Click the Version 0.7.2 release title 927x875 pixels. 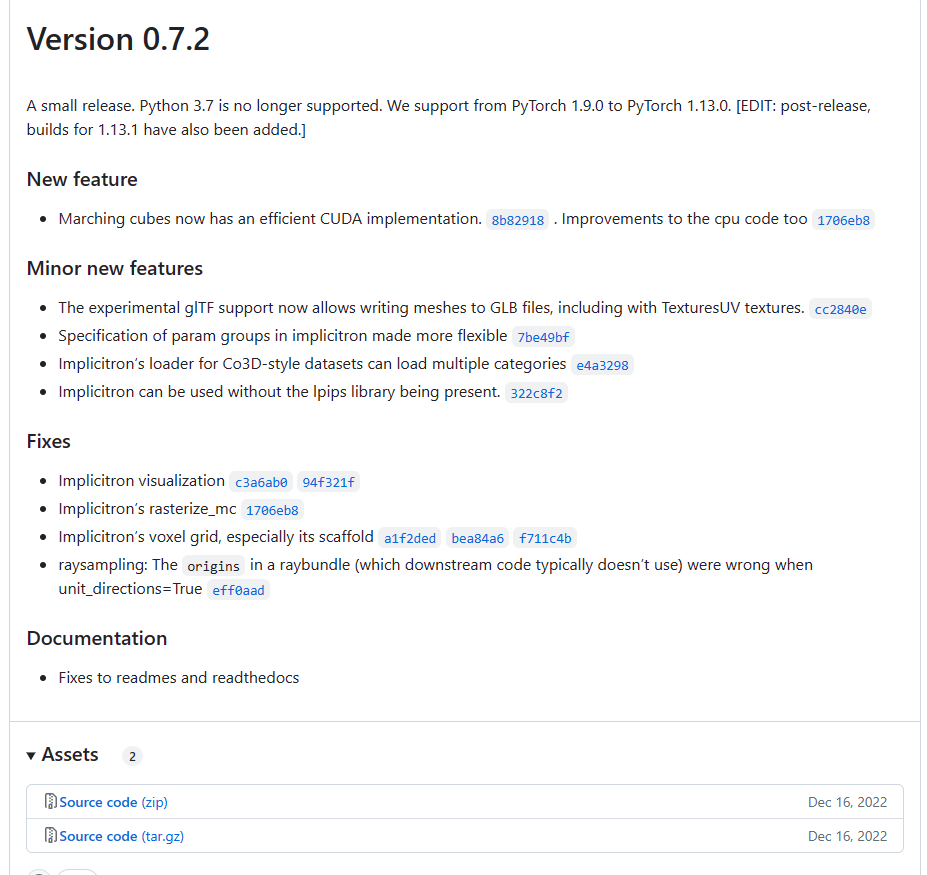click(x=118, y=40)
